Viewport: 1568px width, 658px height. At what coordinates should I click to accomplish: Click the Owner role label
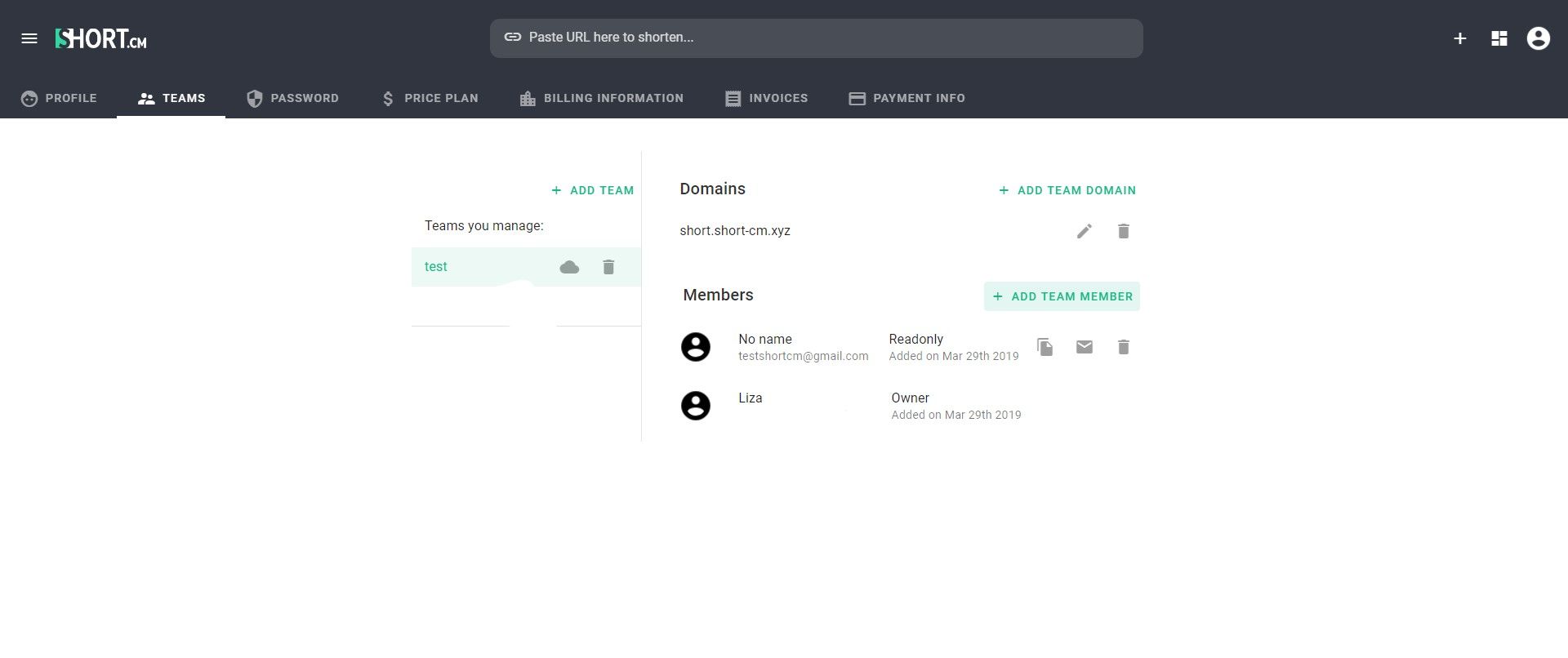[910, 398]
